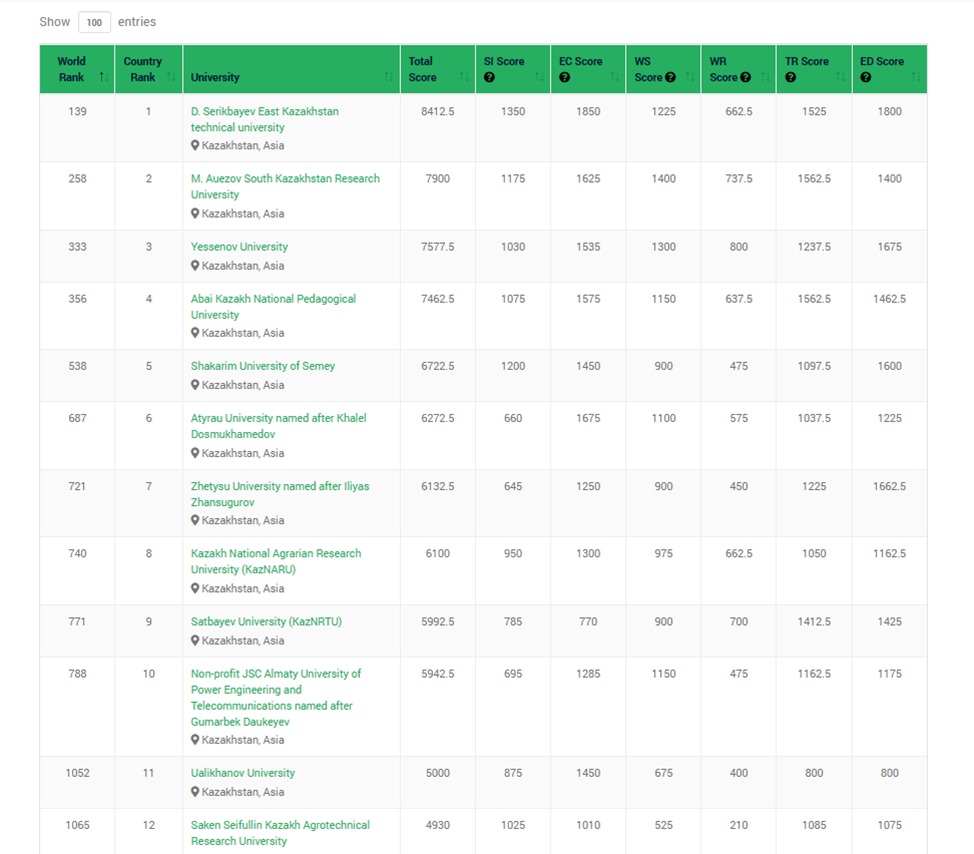Viewport: 974px width, 854px height.
Task: Click the location pin icon under Yessenov University
Action: point(195,266)
